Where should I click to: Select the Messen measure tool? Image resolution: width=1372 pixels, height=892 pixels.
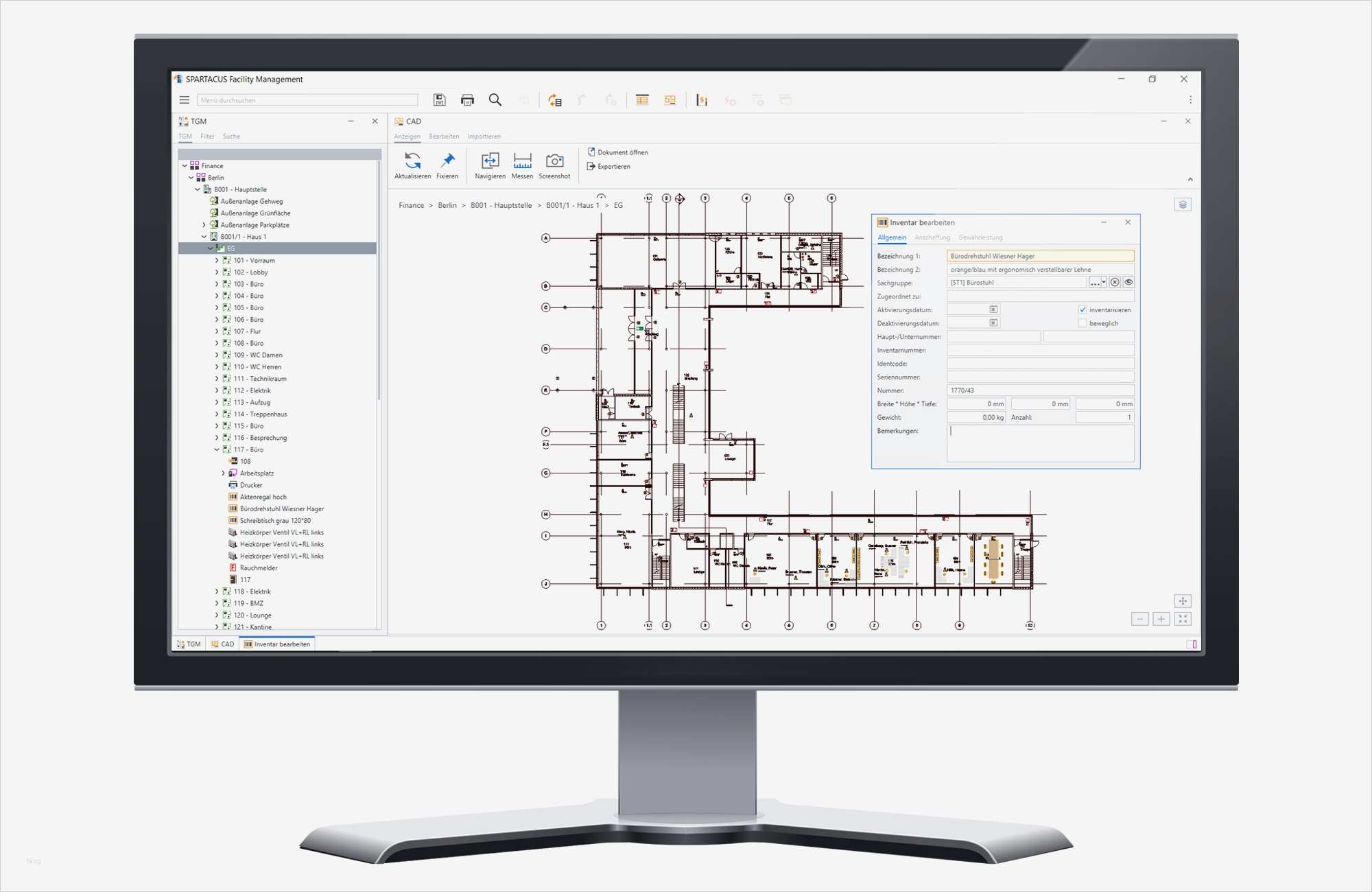pos(522,161)
